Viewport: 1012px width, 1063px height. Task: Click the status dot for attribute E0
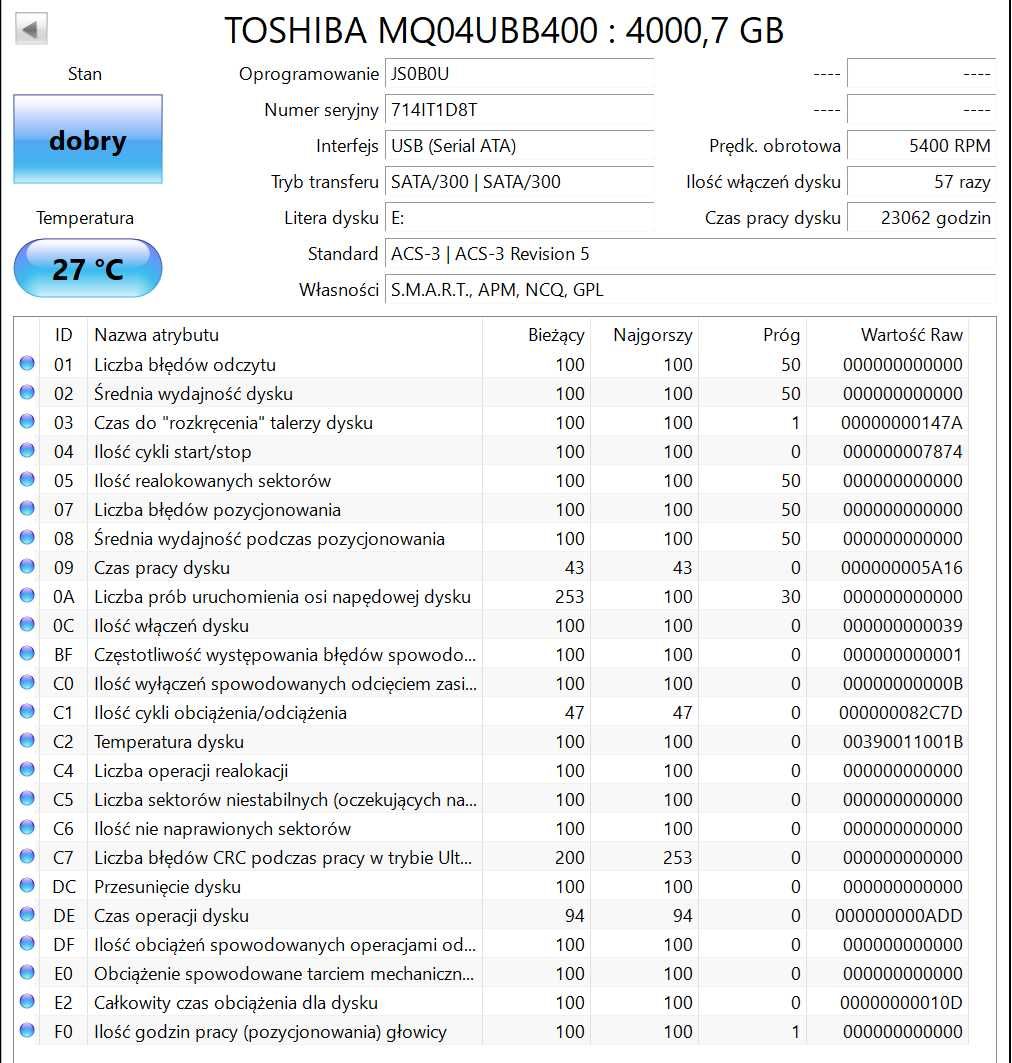coord(27,972)
